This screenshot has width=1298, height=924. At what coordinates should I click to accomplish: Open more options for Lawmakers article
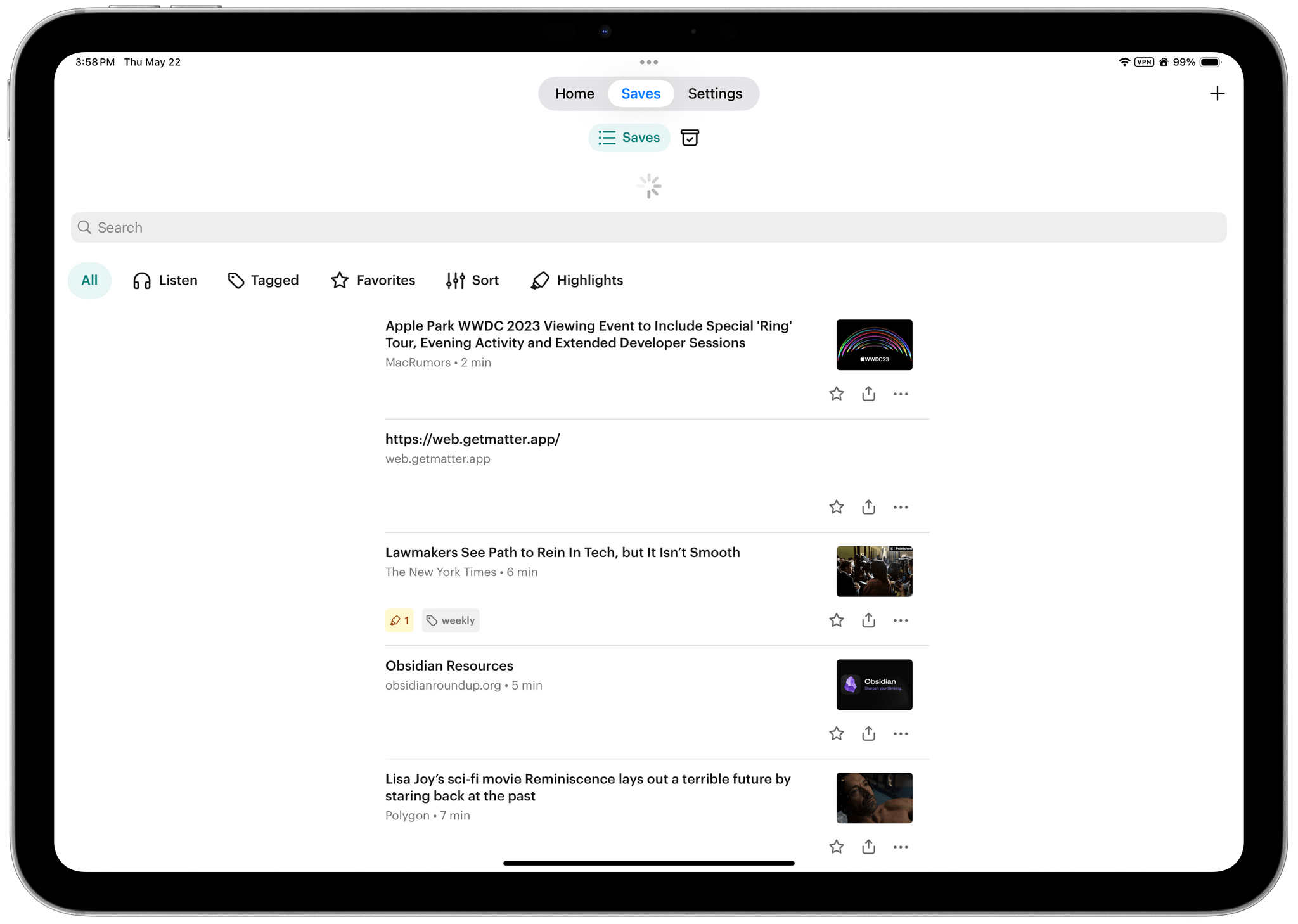(x=901, y=620)
